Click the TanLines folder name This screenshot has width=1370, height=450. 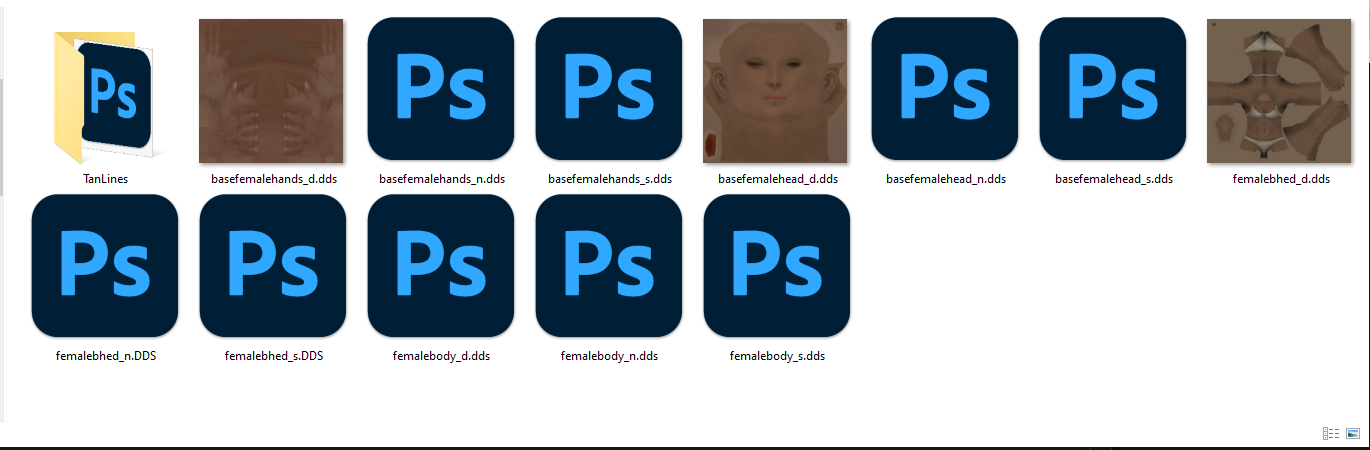coord(105,179)
